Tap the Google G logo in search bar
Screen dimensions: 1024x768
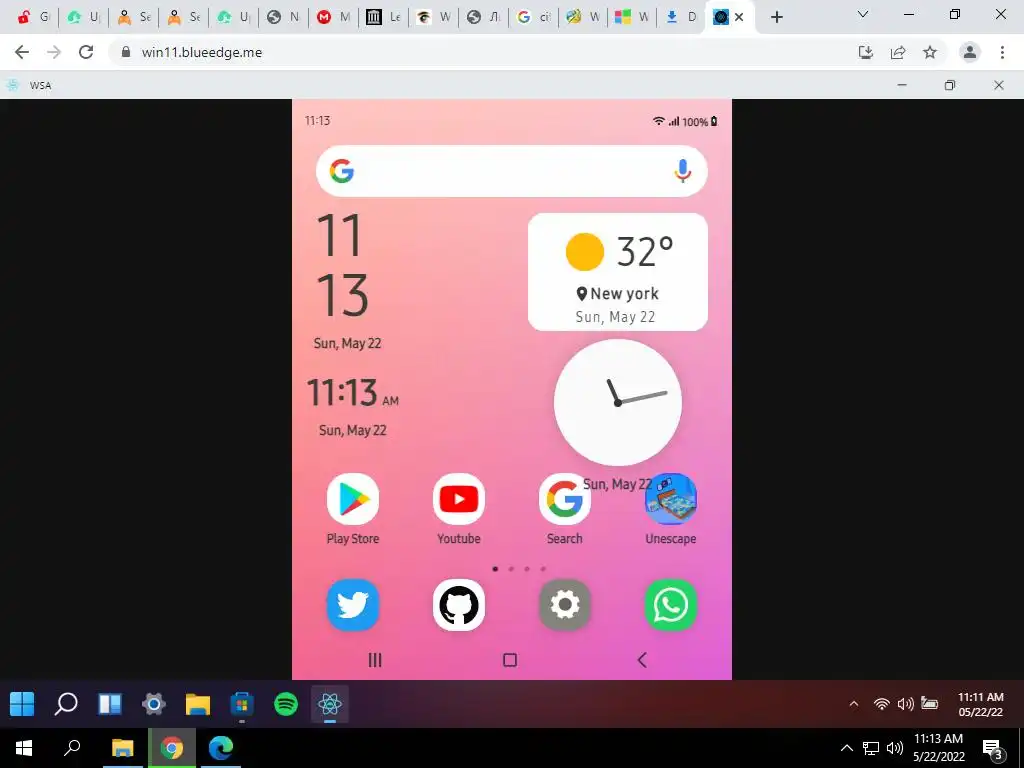[342, 171]
